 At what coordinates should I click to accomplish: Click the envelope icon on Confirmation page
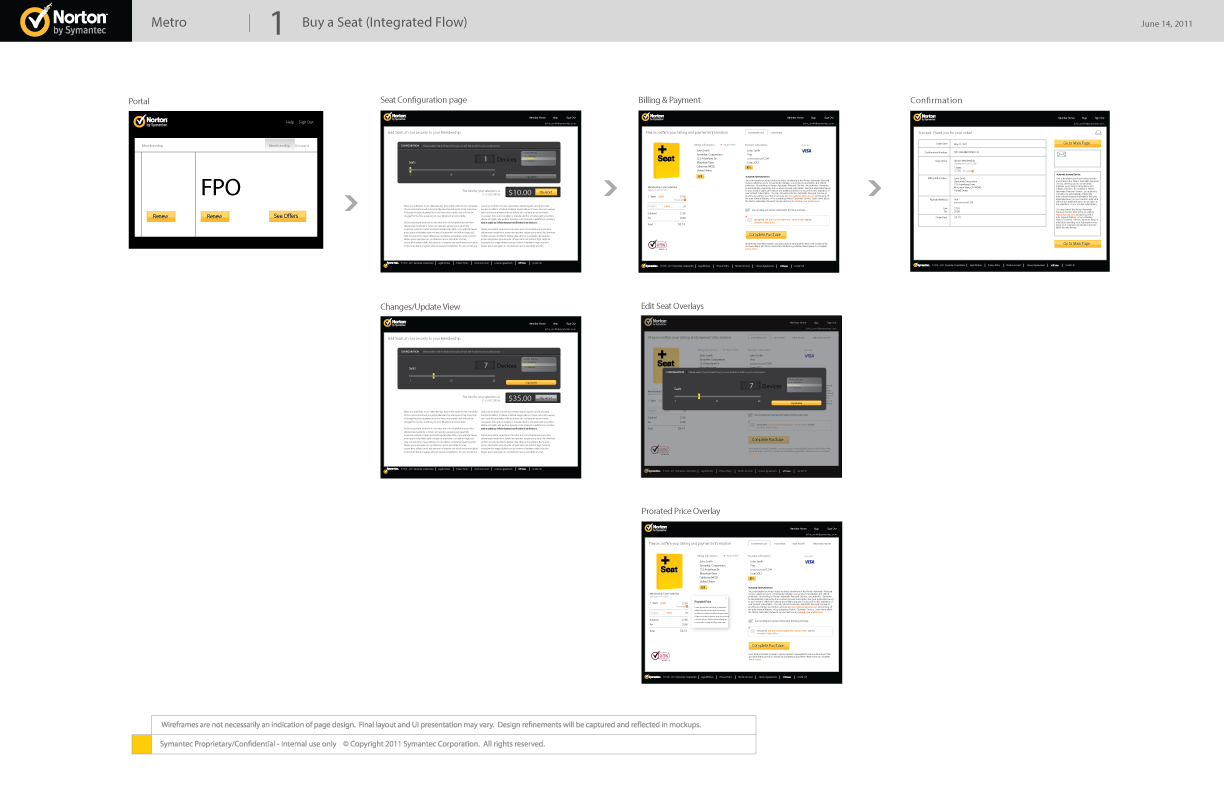click(1063, 156)
